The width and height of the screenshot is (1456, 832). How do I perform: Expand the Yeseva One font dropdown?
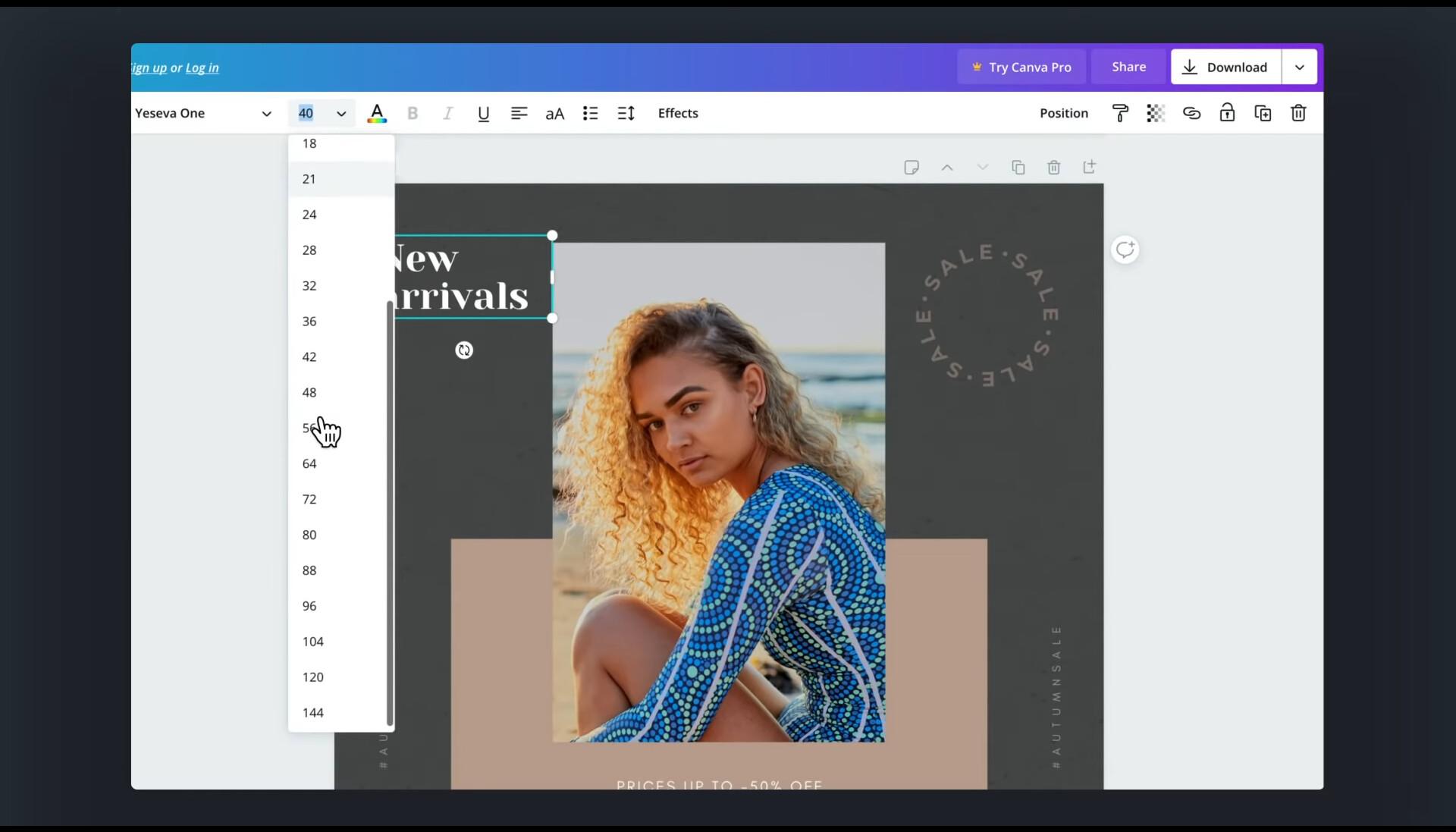(265, 114)
